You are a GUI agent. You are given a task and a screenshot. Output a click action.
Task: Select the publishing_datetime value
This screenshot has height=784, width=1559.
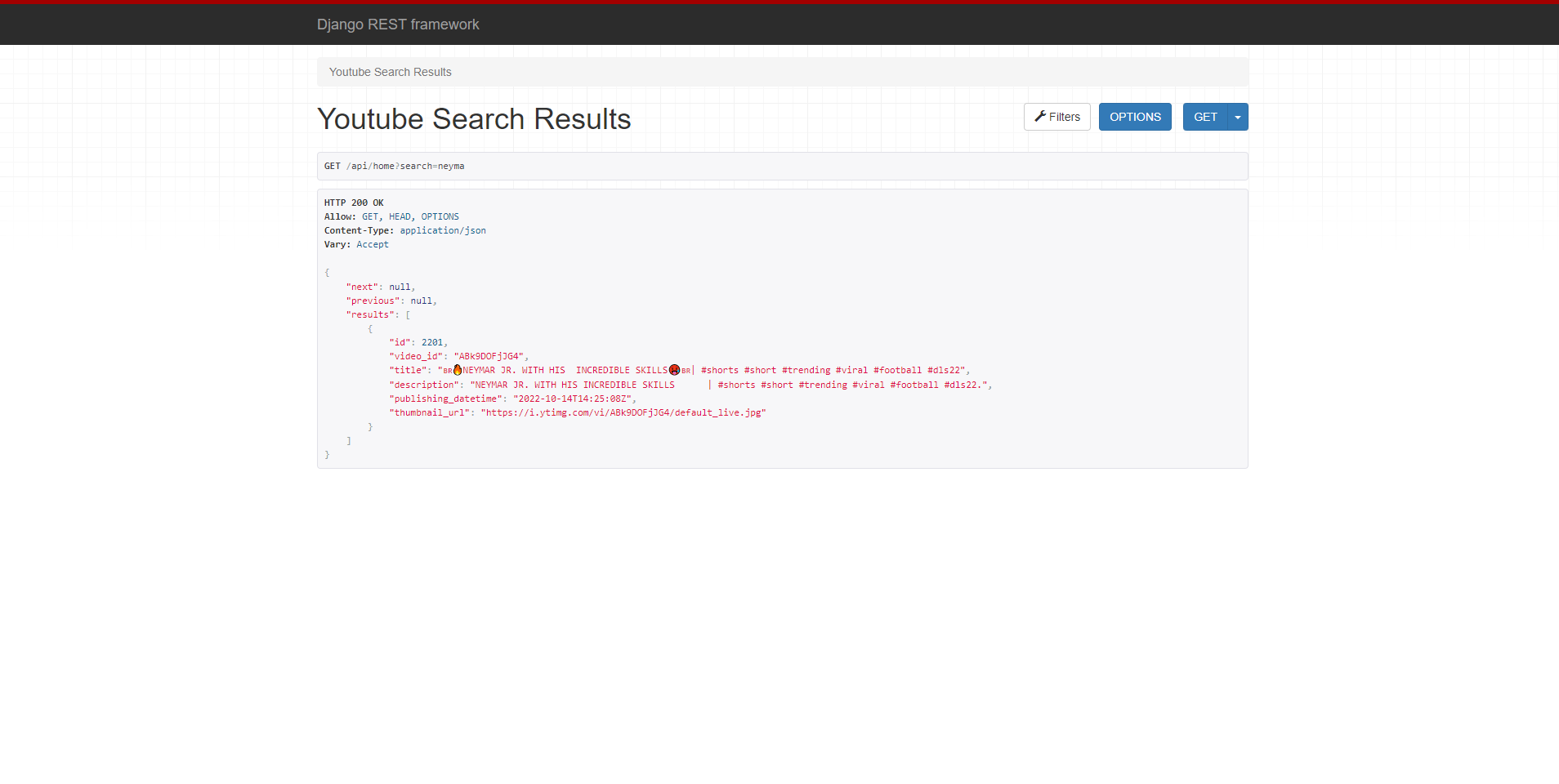tap(573, 399)
